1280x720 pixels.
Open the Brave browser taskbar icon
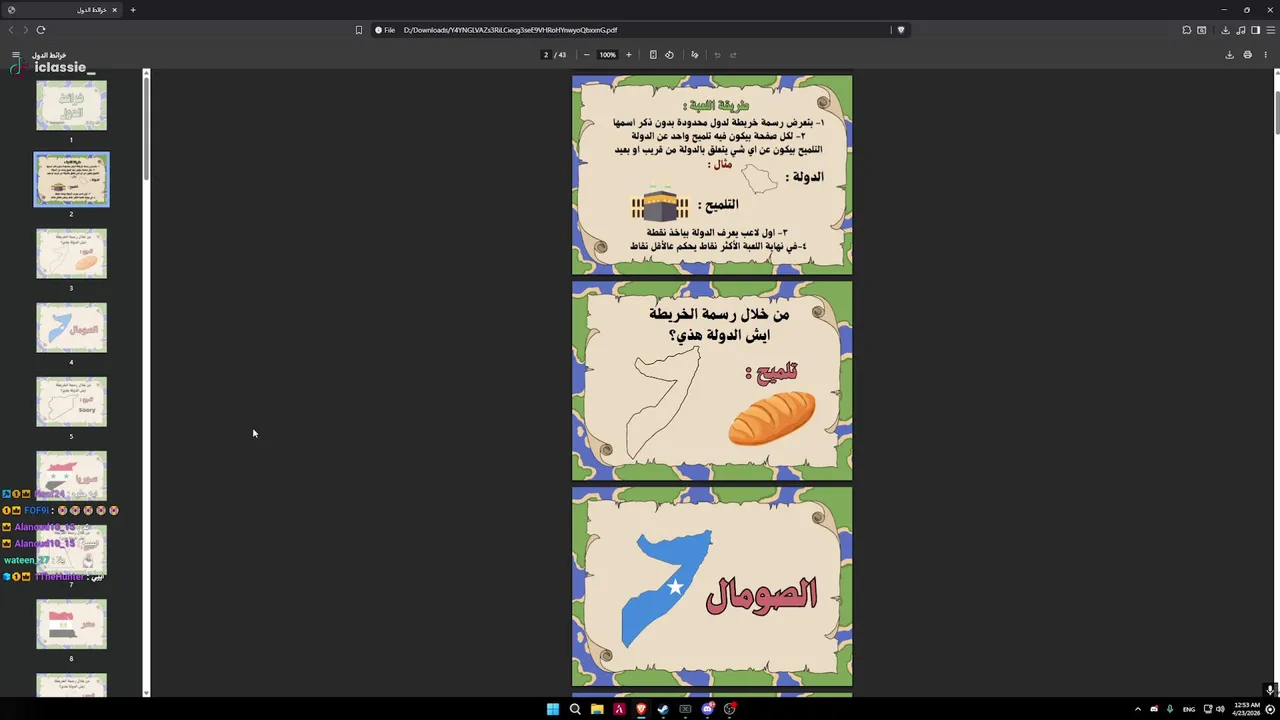(641, 709)
